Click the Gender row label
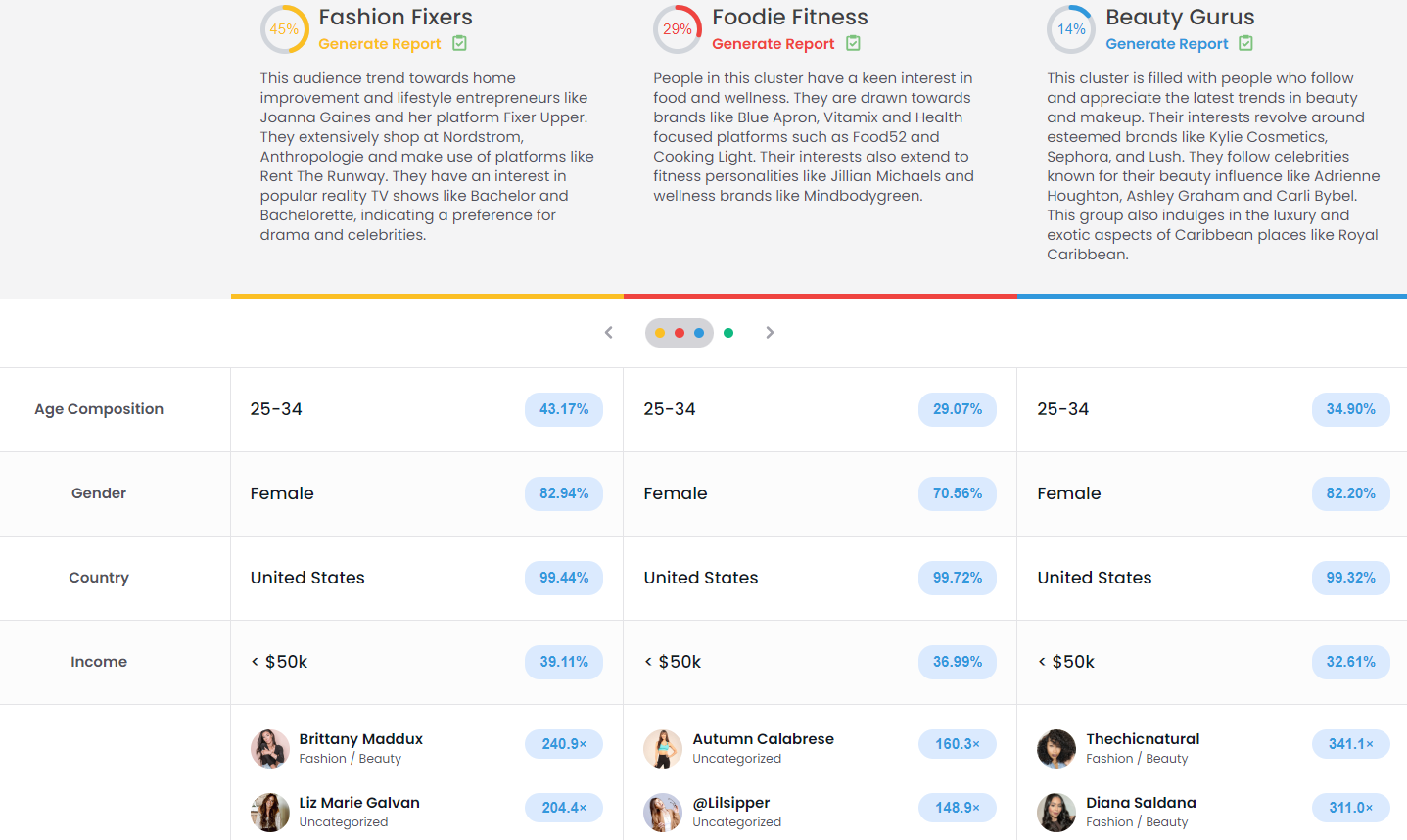This screenshot has width=1407, height=840. pyautogui.click(x=99, y=493)
